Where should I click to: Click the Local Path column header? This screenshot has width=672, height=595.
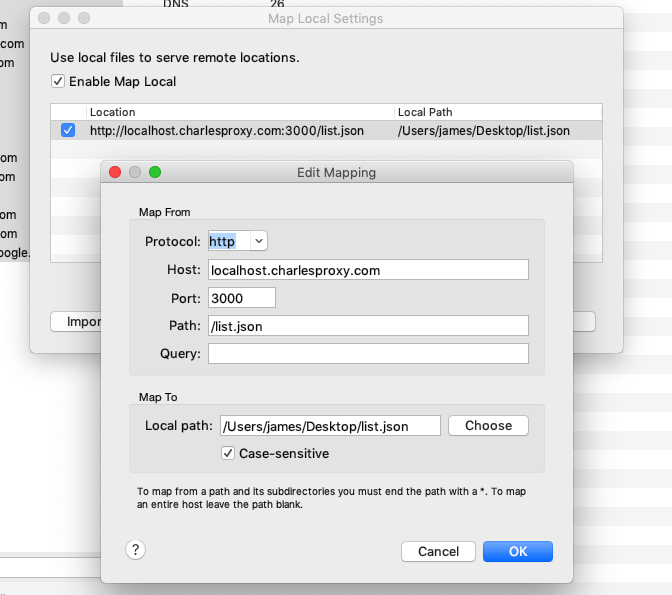498,112
